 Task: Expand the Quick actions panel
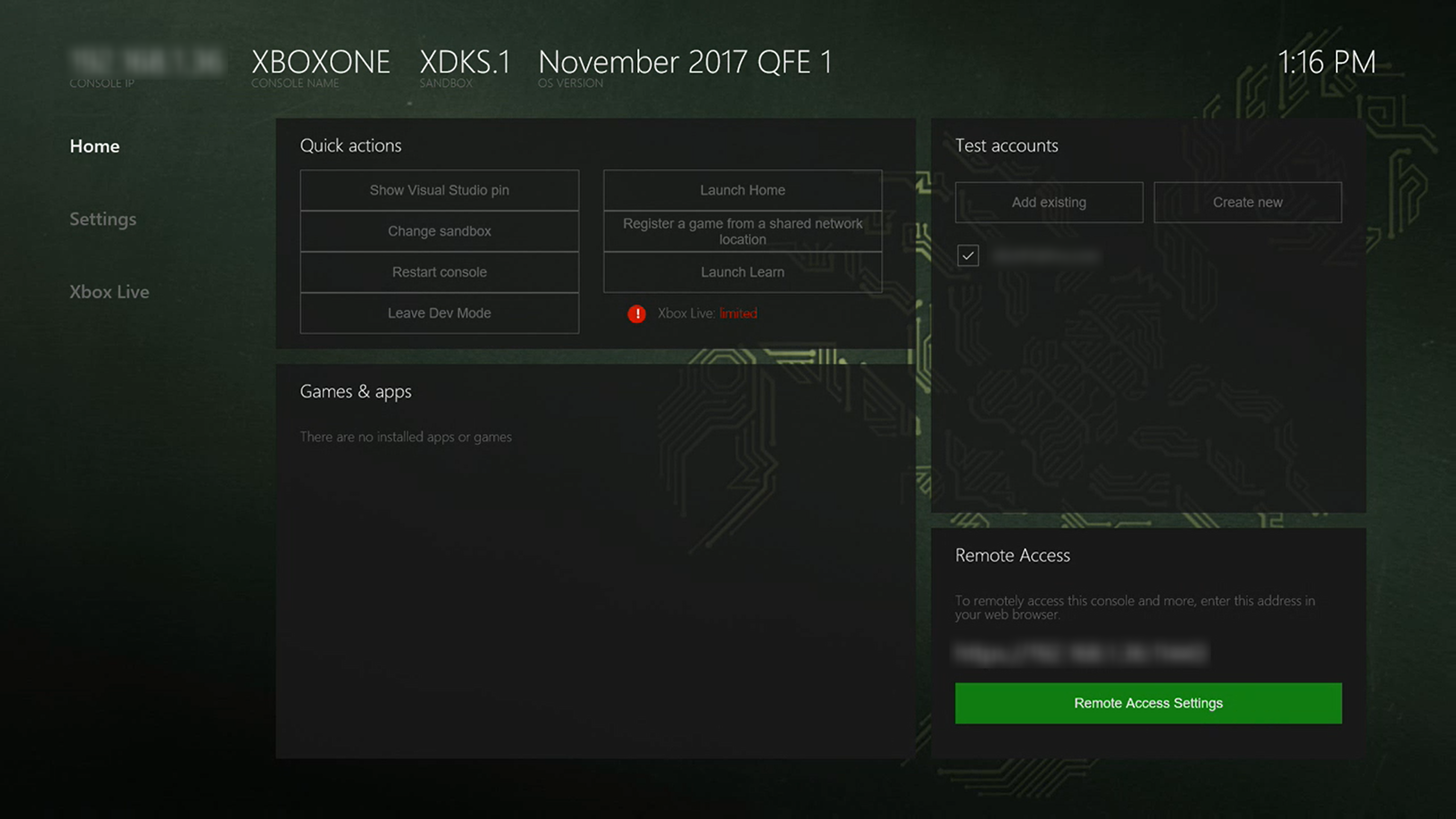[x=351, y=145]
